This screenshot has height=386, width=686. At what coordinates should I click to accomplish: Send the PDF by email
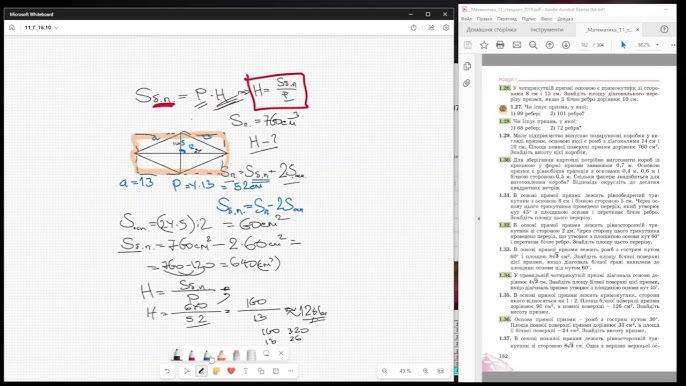point(517,45)
